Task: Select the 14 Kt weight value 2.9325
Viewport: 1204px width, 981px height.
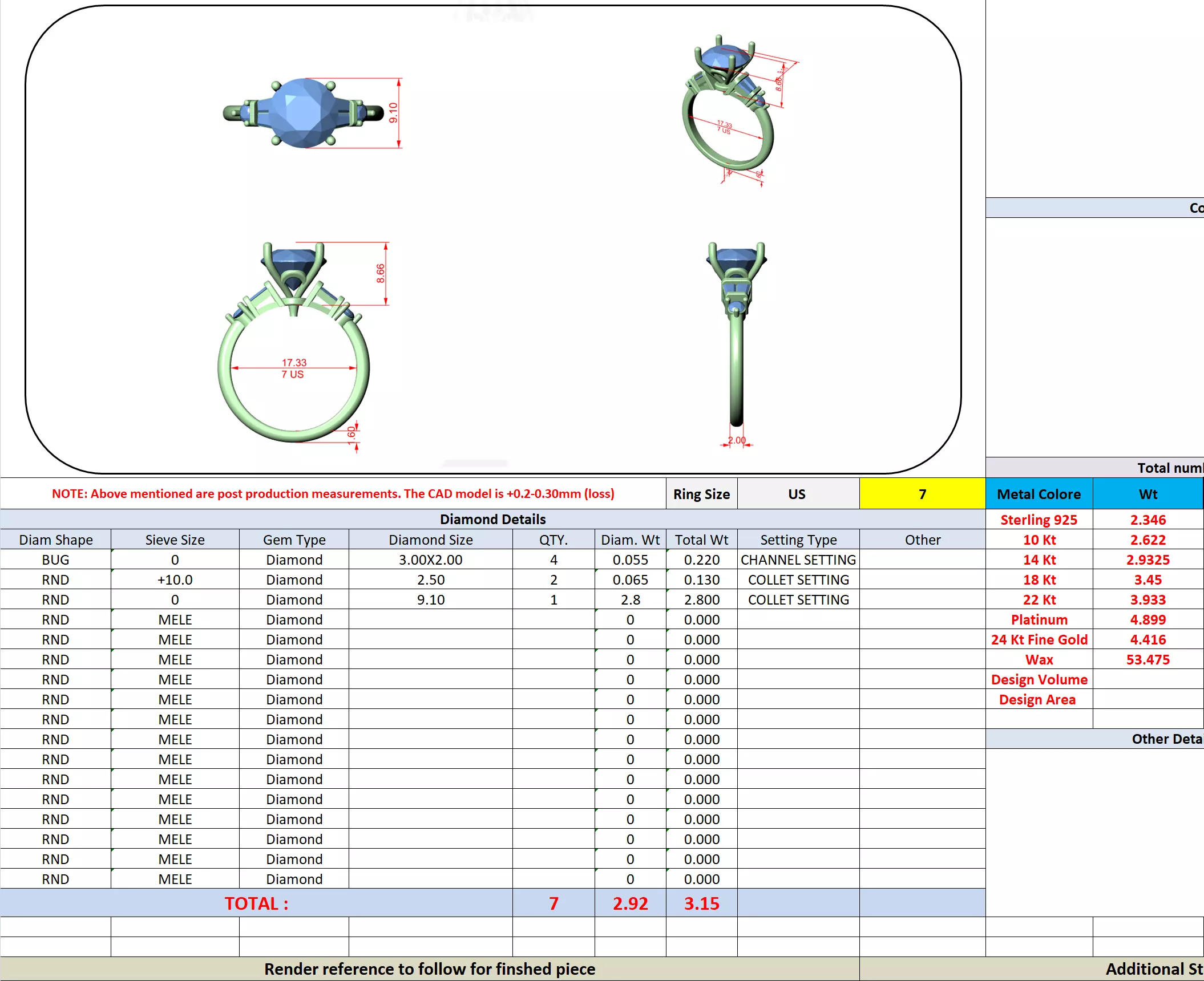Action: [x=1148, y=560]
